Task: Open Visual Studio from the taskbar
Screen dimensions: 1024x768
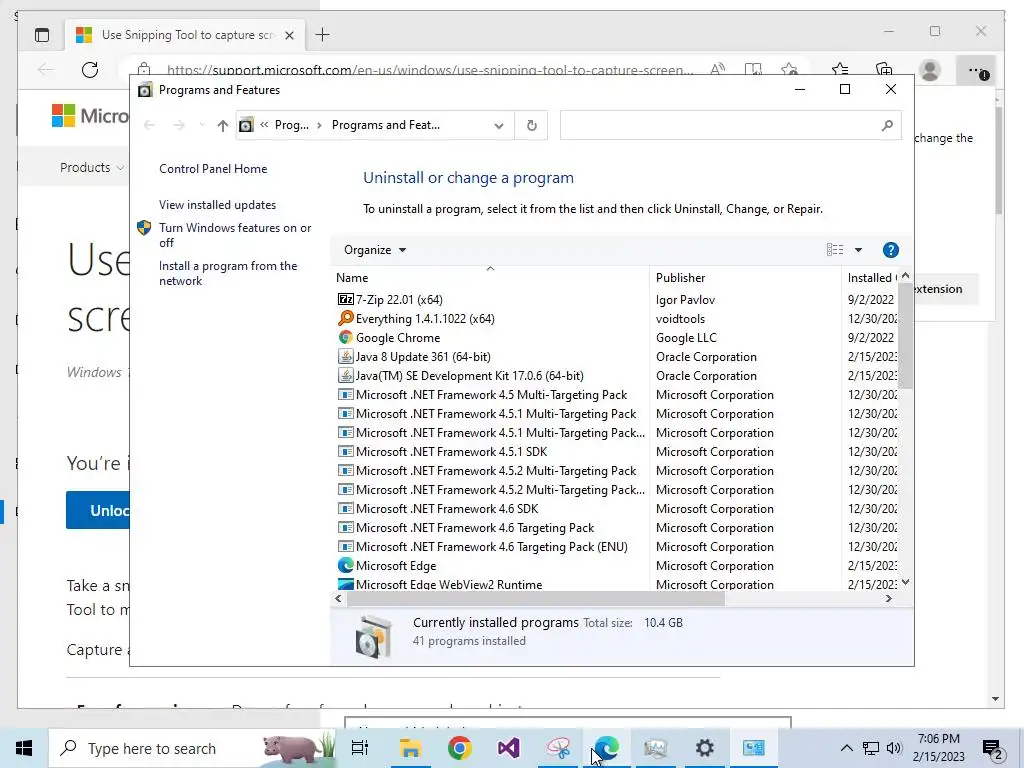Action: [x=508, y=748]
